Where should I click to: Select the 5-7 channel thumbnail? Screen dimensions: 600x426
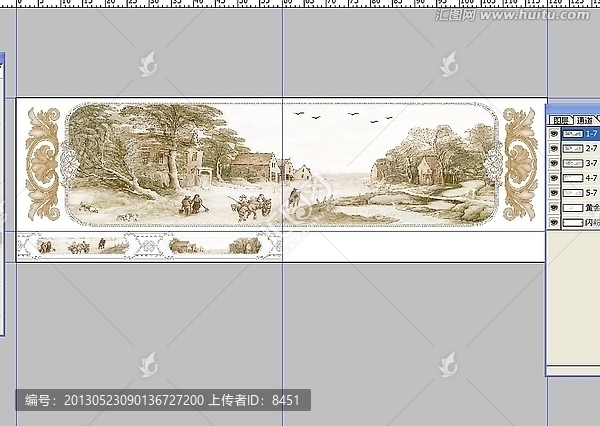(x=573, y=193)
